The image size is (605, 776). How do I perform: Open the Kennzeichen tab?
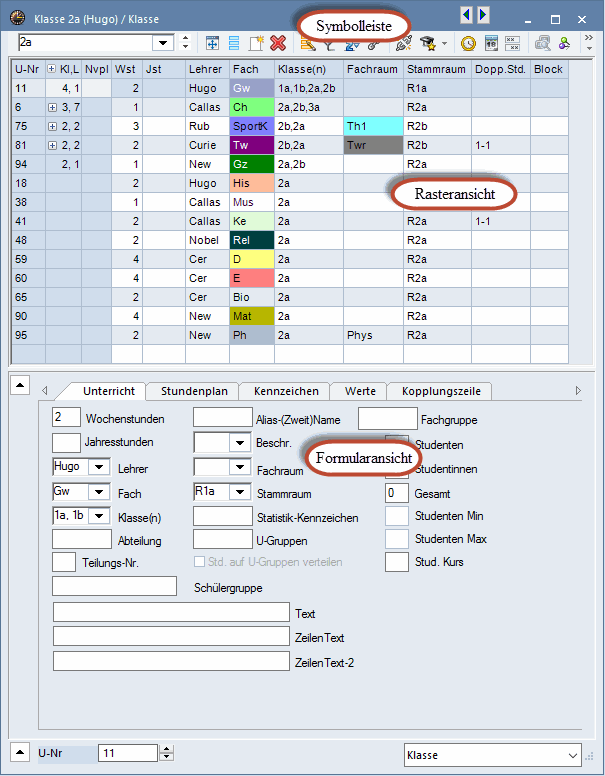[x=286, y=391]
